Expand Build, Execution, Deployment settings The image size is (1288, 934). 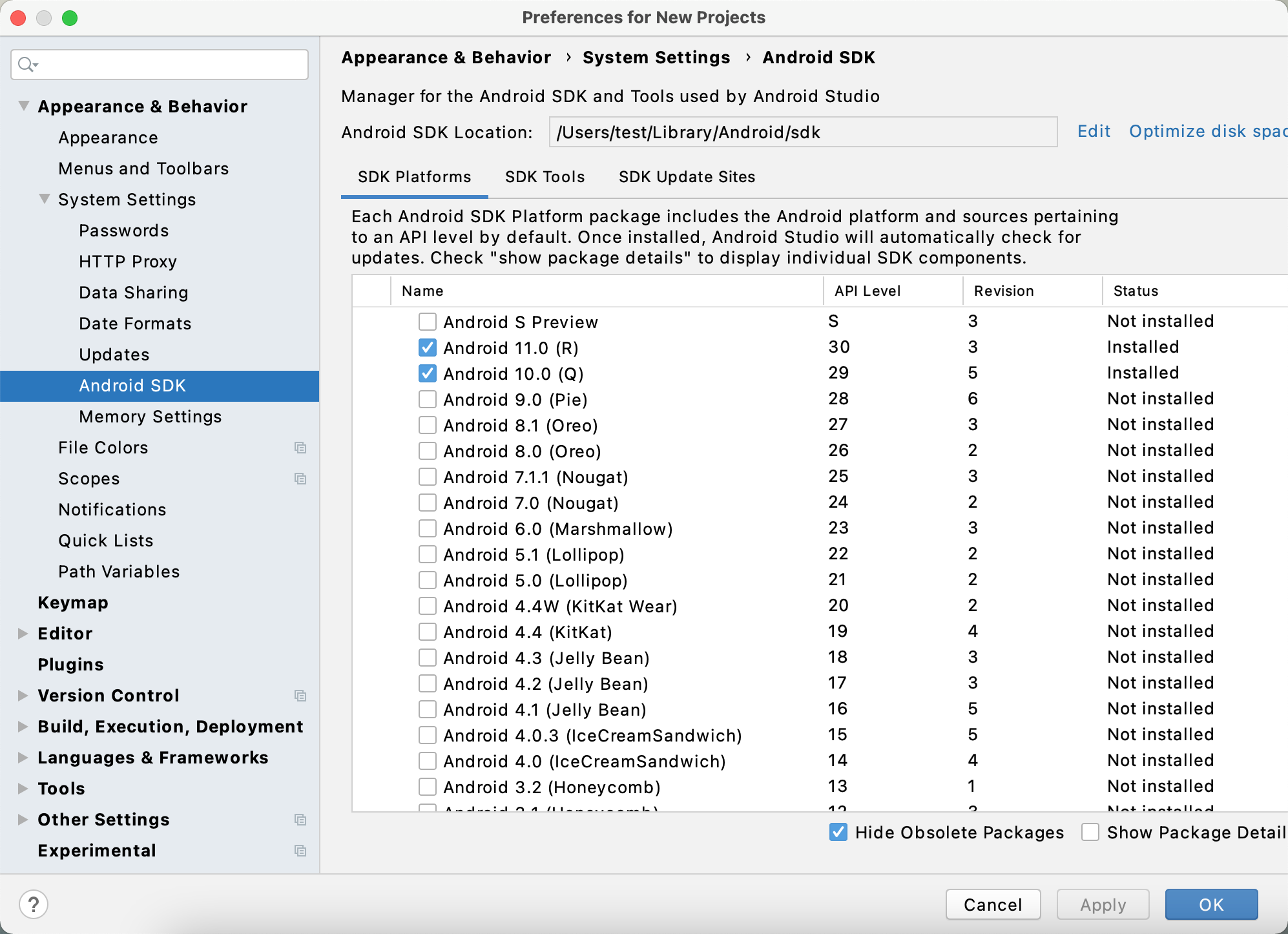[23, 726]
